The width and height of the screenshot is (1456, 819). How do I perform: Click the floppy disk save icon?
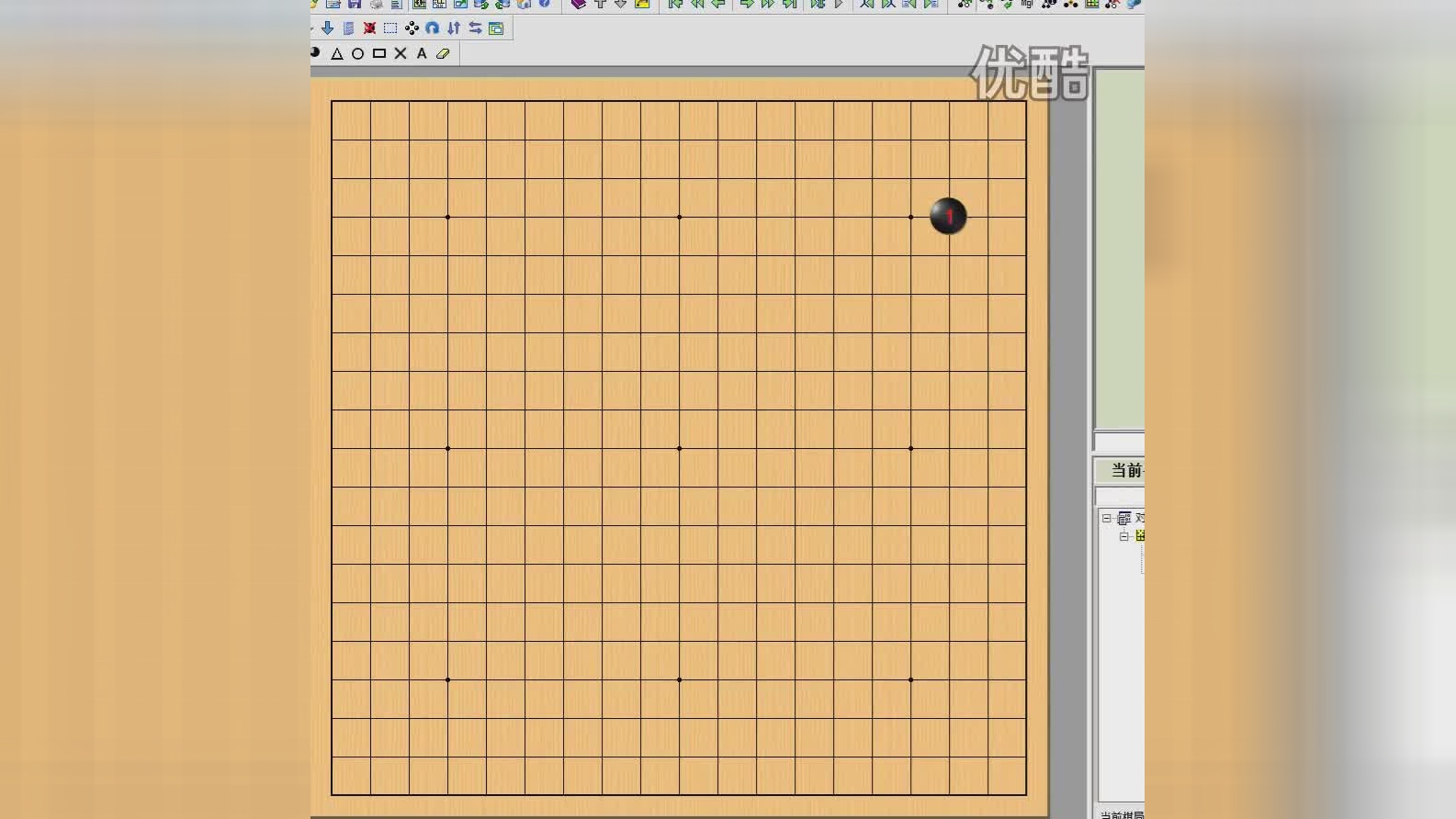point(355,4)
